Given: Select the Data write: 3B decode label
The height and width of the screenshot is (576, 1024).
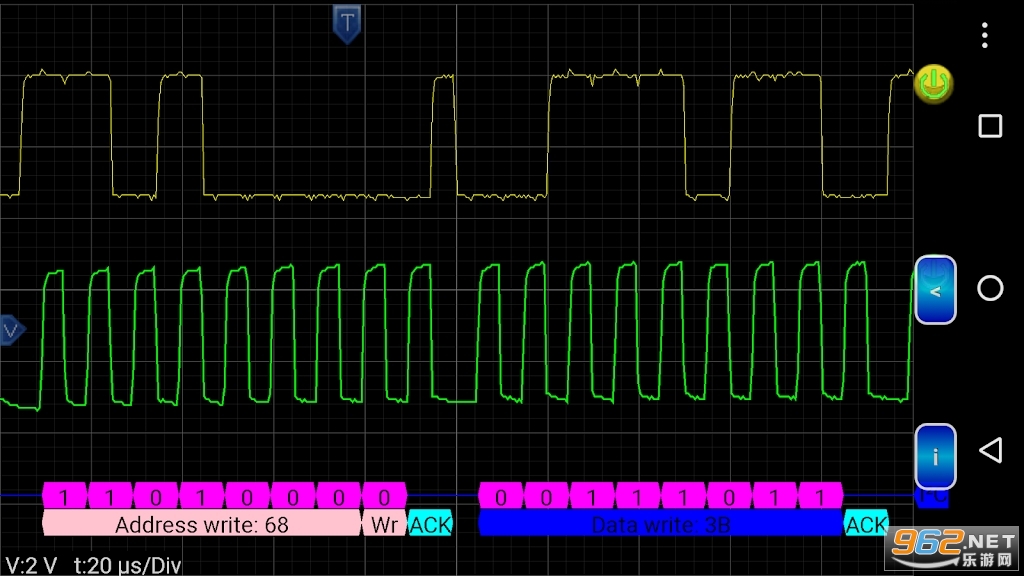Looking at the screenshot, I should (660, 525).
